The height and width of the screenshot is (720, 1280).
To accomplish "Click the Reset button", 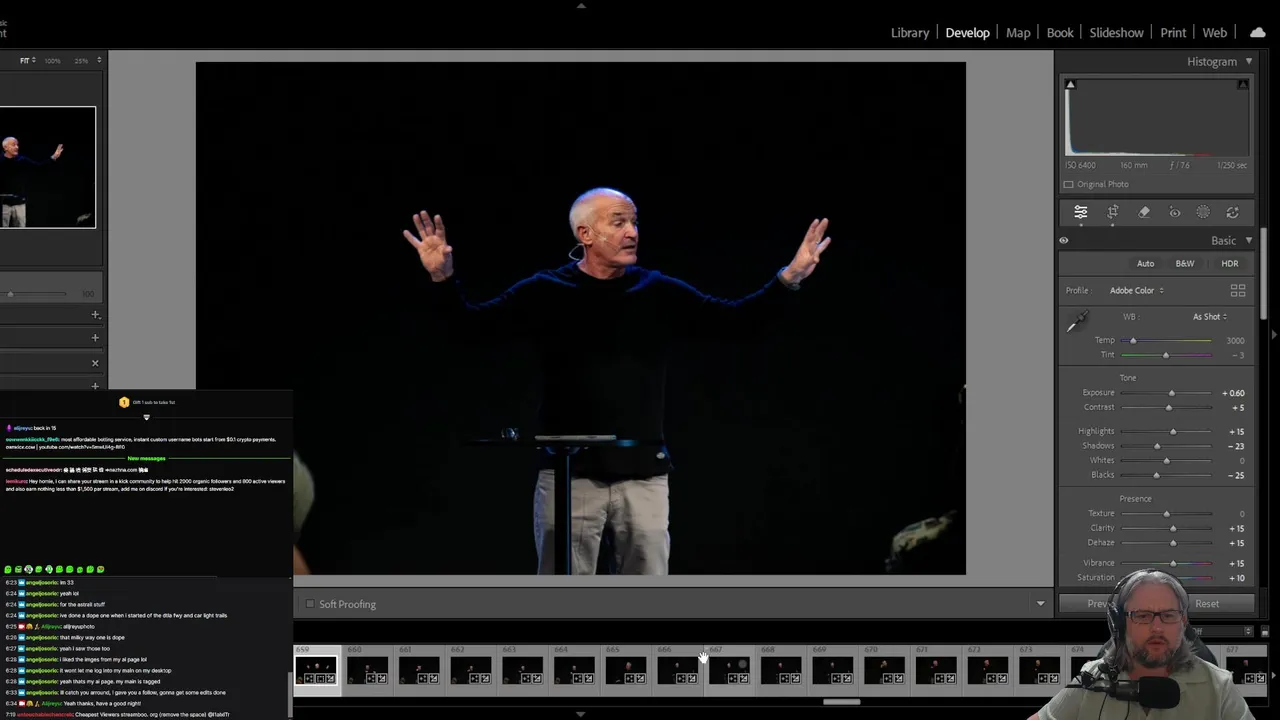I will tap(1207, 604).
